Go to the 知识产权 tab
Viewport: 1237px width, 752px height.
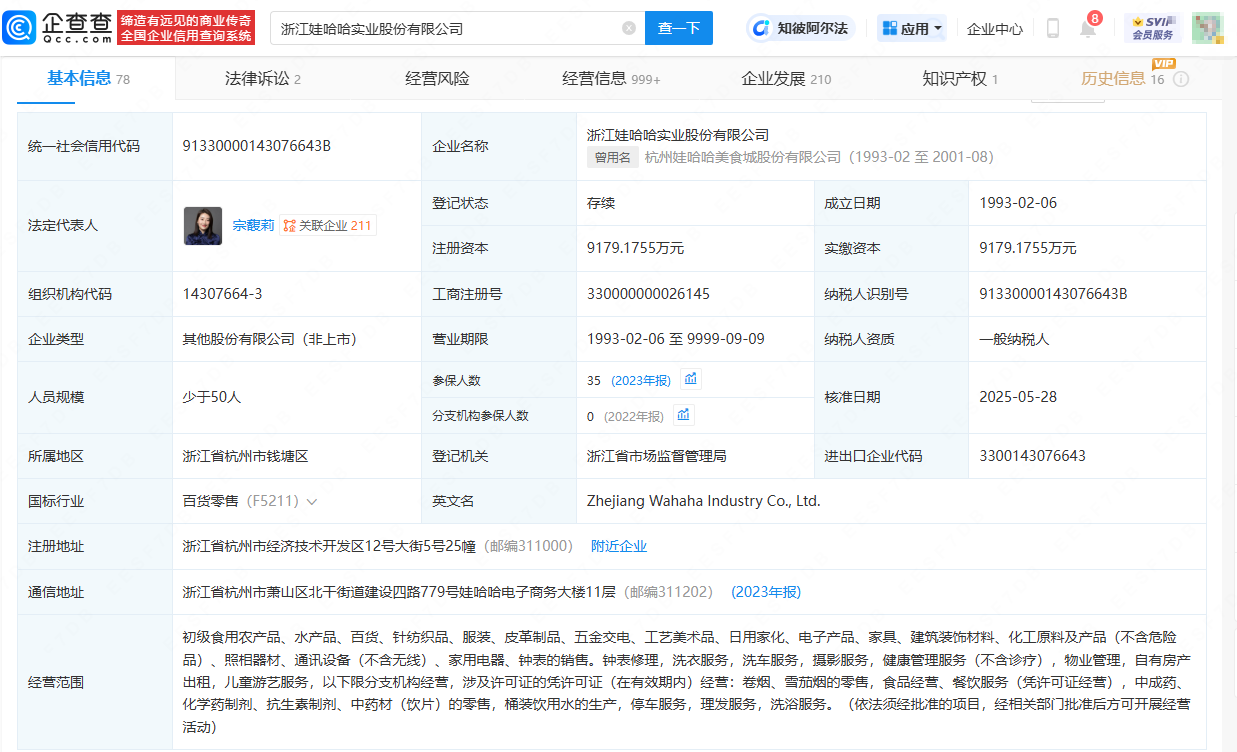[960, 79]
